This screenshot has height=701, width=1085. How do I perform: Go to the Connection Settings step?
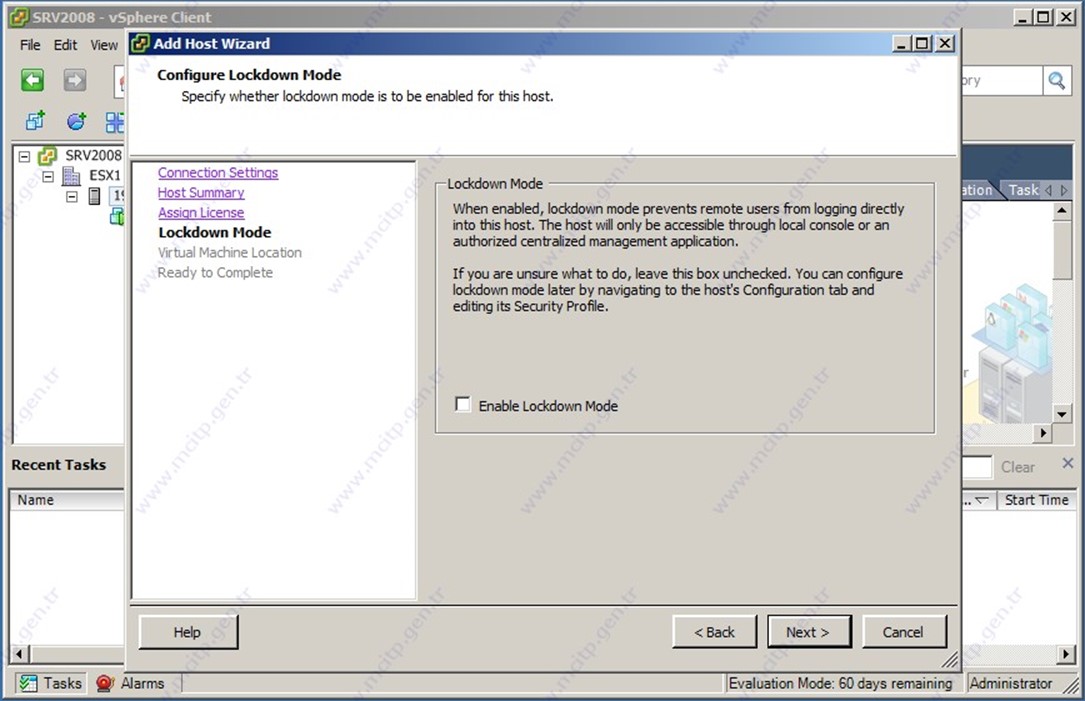pyautogui.click(x=218, y=172)
